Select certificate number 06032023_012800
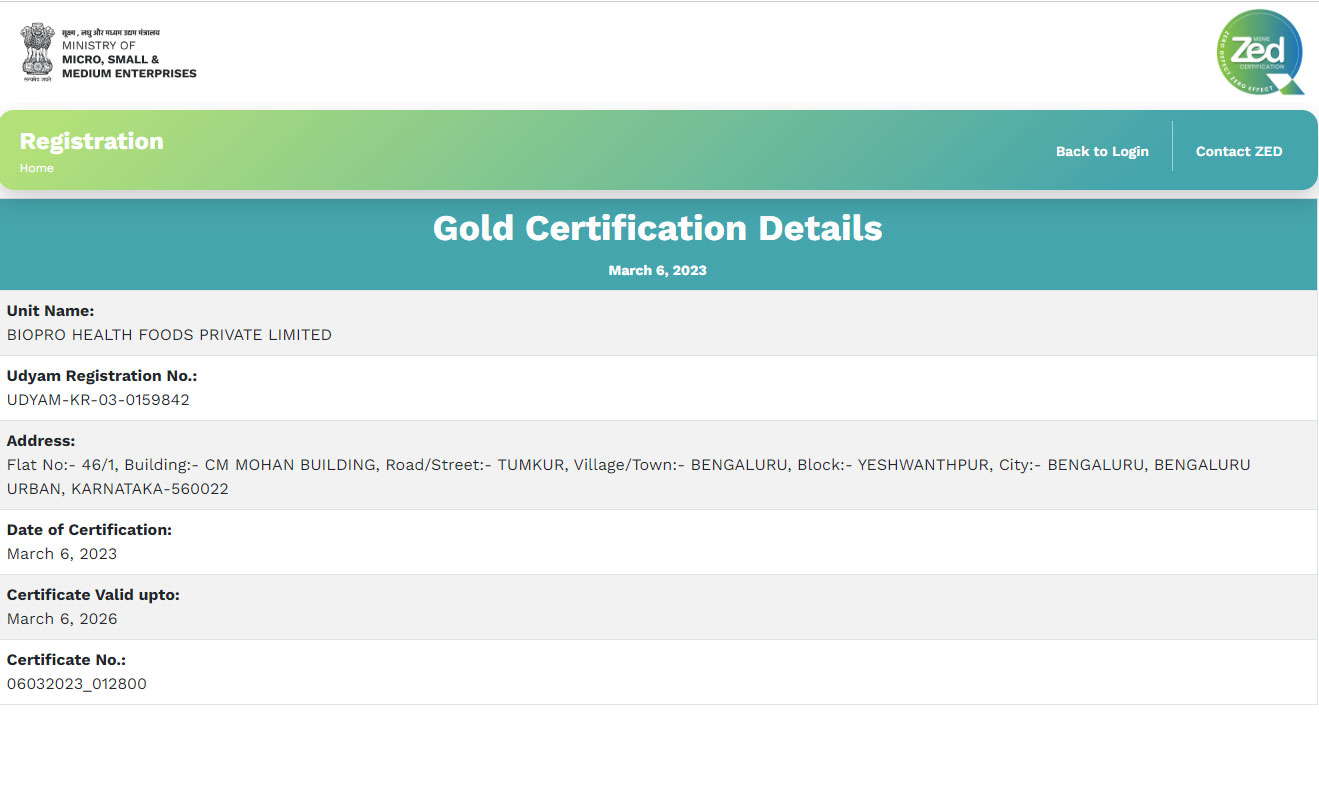Image resolution: width=1319 pixels, height=797 pixels. pos(77,684)
